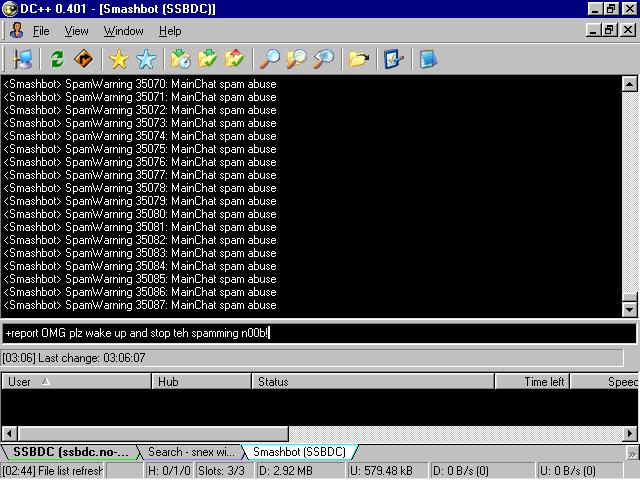640x480 pixels.
Task: Close the inner Smashbot MDI window
Action: click(x=628, y=30)
